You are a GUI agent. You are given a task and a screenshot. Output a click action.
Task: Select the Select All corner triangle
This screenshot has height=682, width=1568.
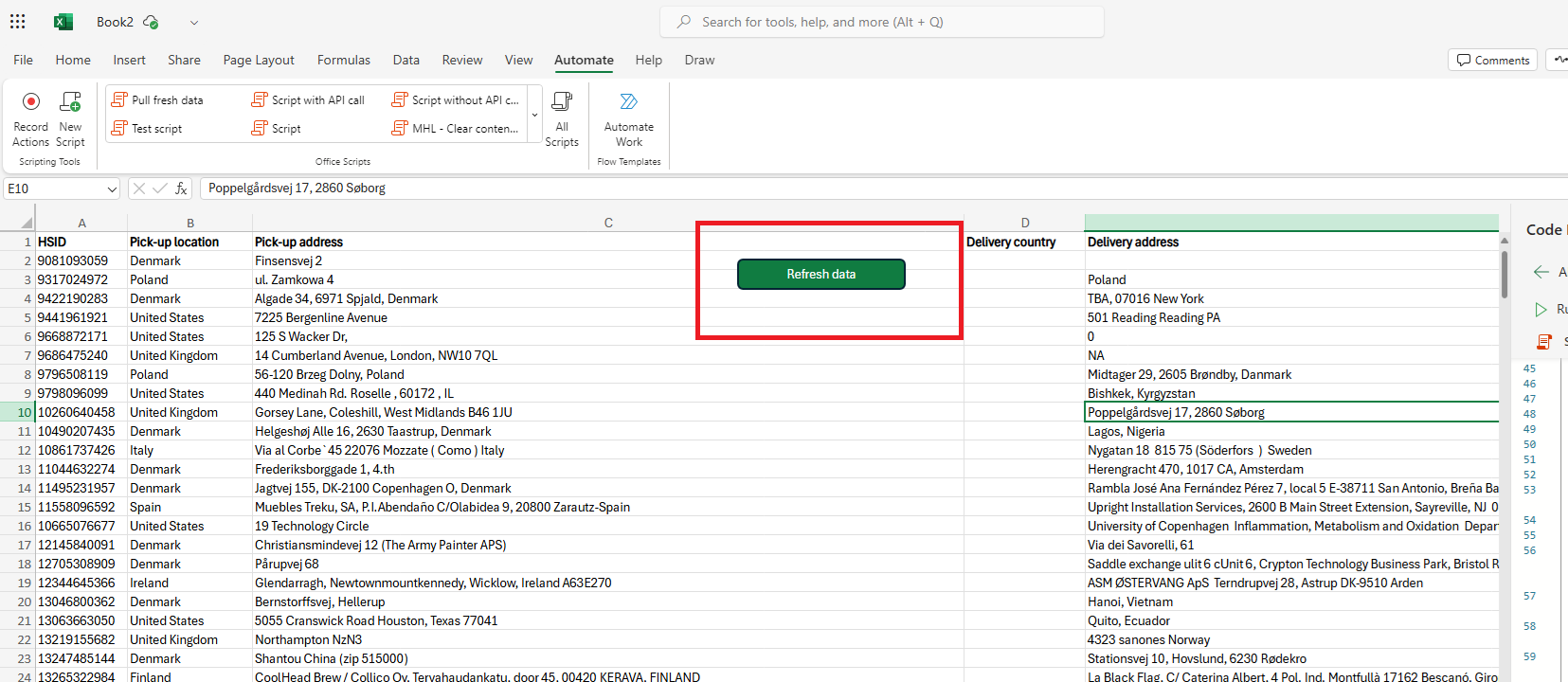pos(26,224)
